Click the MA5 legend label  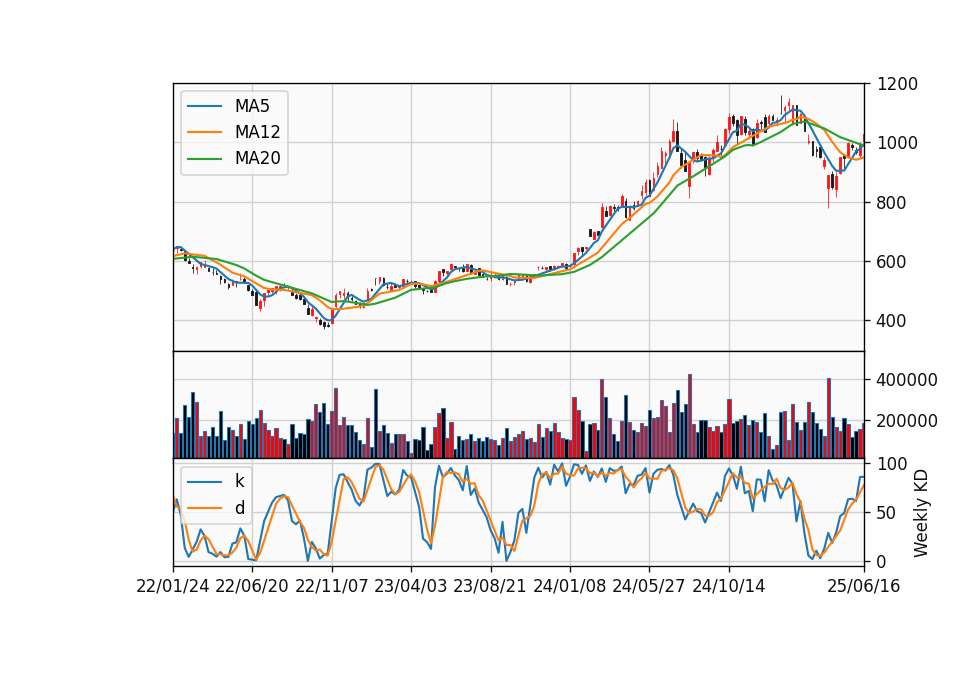[x=252, y=106]
